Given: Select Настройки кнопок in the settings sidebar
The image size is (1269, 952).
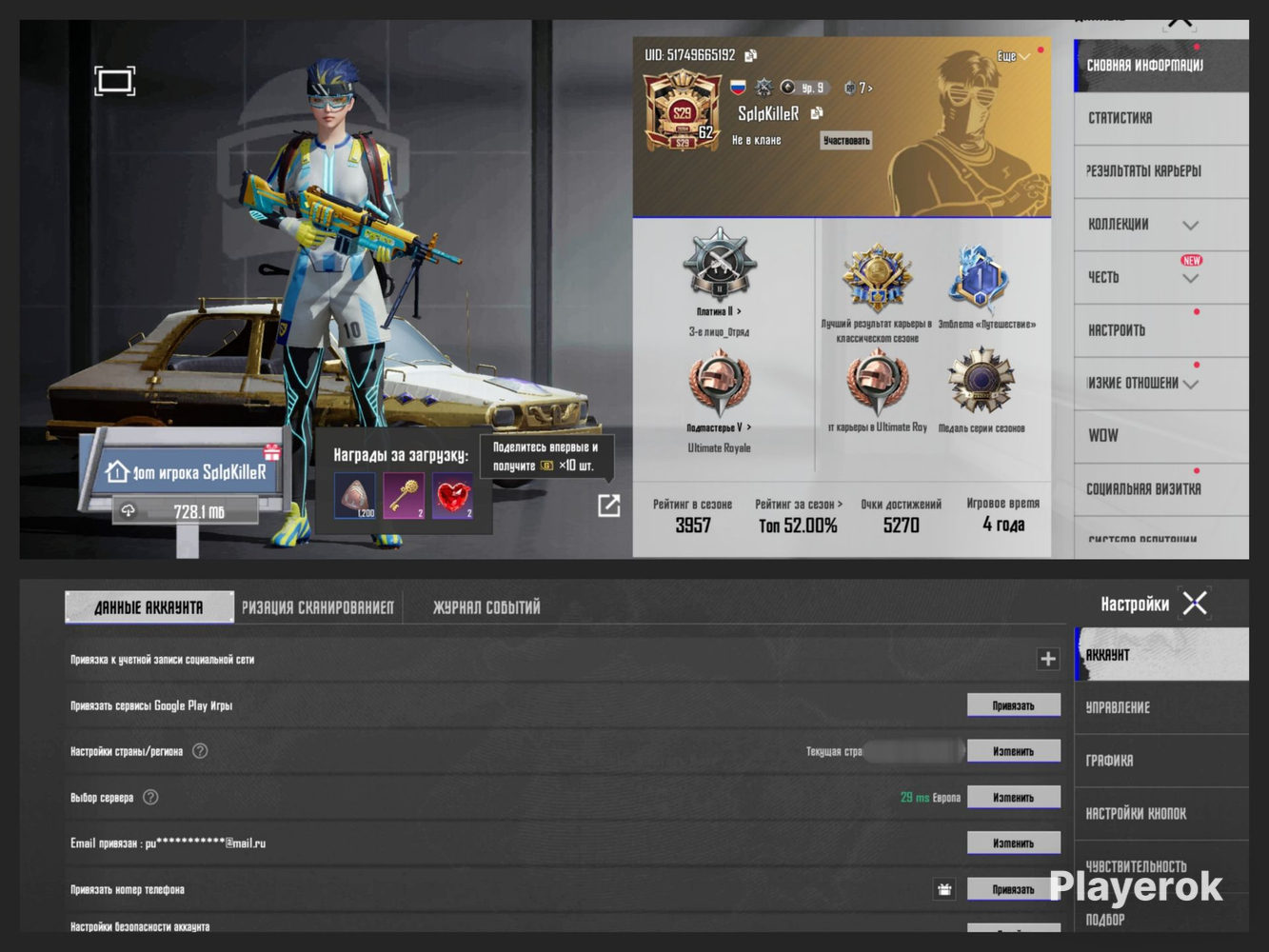Looking at the screenshot, I should pos(1161,815).
